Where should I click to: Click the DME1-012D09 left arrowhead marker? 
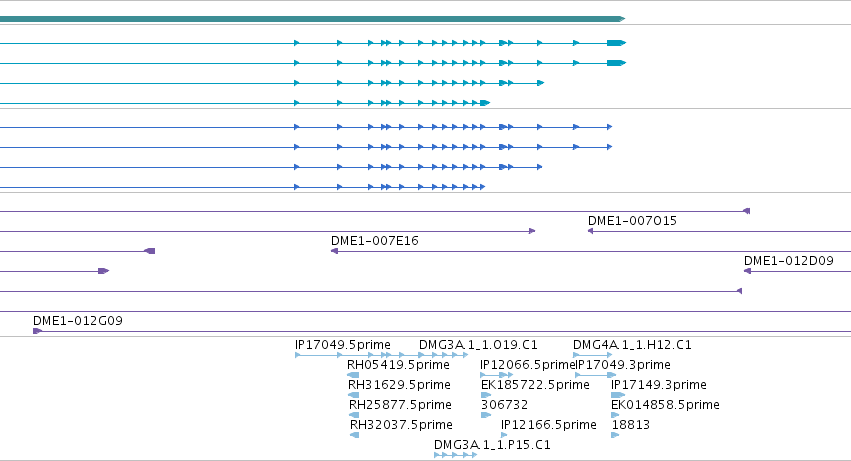[x=747, y=271]
